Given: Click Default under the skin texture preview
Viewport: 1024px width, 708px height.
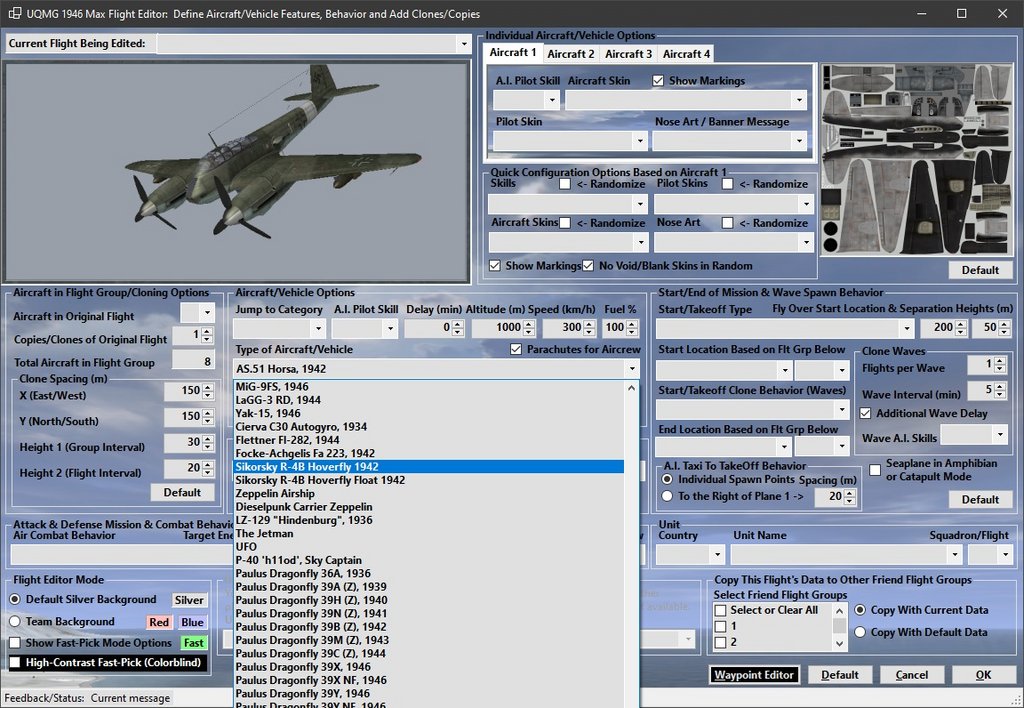Looking at the screenshot, I should point(980,270).
